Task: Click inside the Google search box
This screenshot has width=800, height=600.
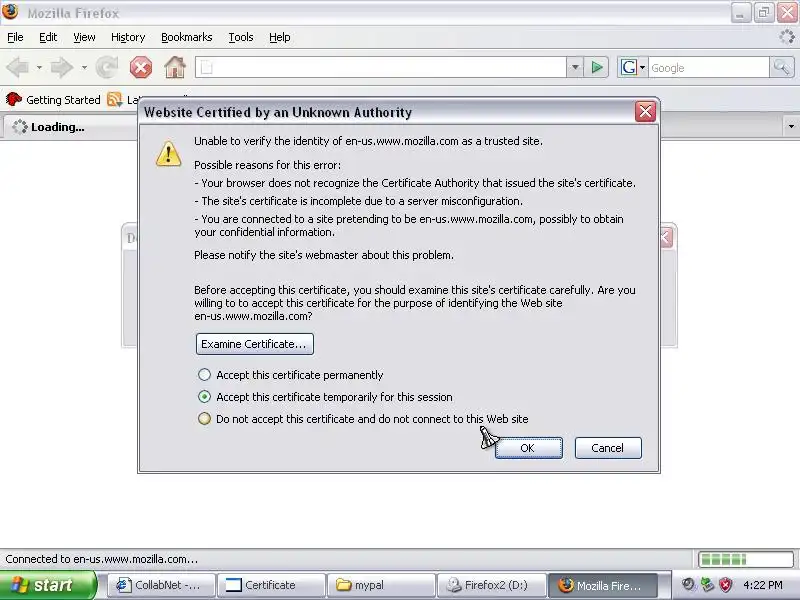Action: pyautogui.click(x=708, y=67)
